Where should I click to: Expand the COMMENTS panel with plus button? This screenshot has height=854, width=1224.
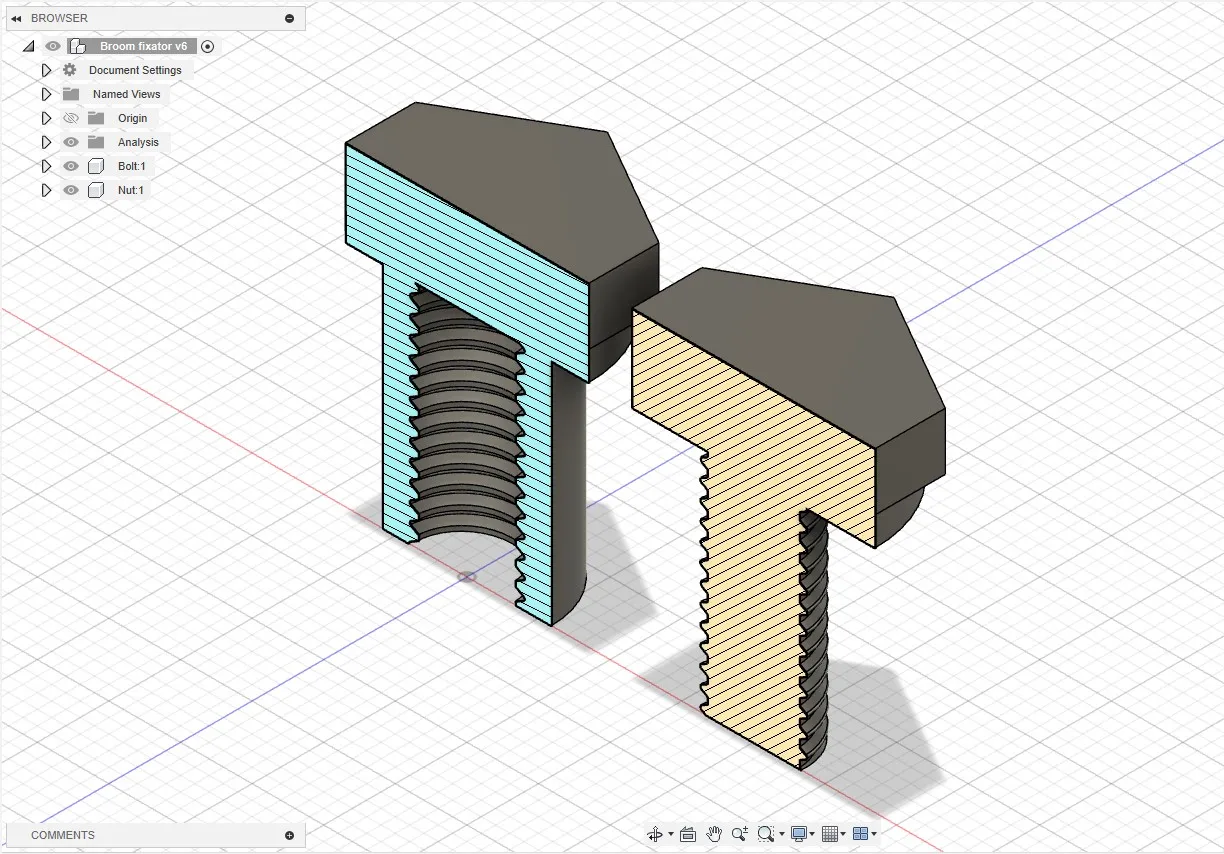pyautogui.click(x=289, y=835)
